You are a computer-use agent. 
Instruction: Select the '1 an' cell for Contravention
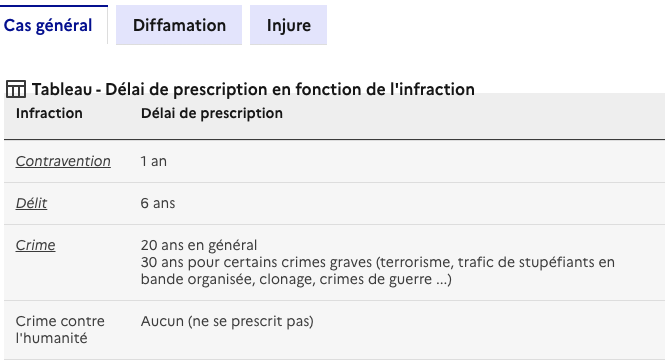154,162
